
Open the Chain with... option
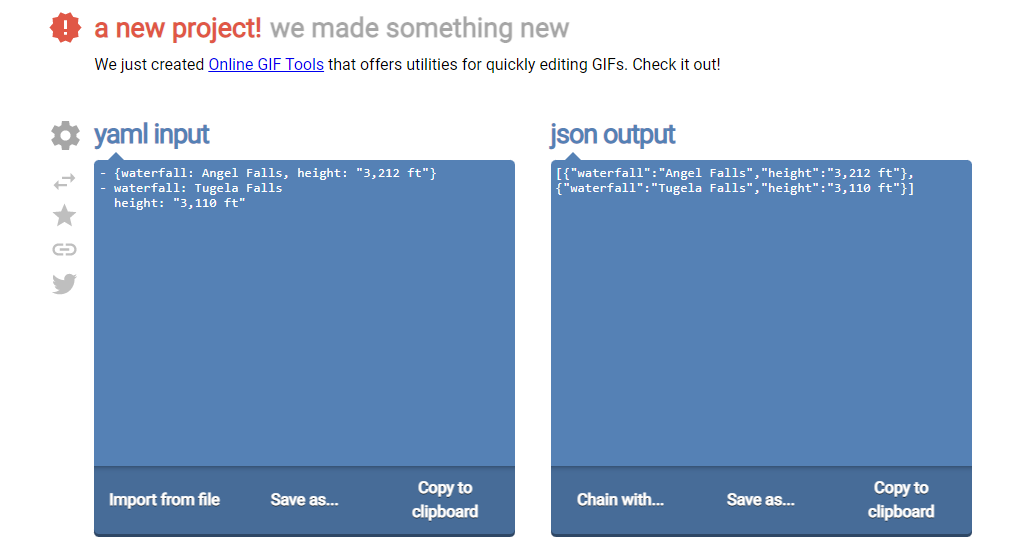(x=620, y=500)
